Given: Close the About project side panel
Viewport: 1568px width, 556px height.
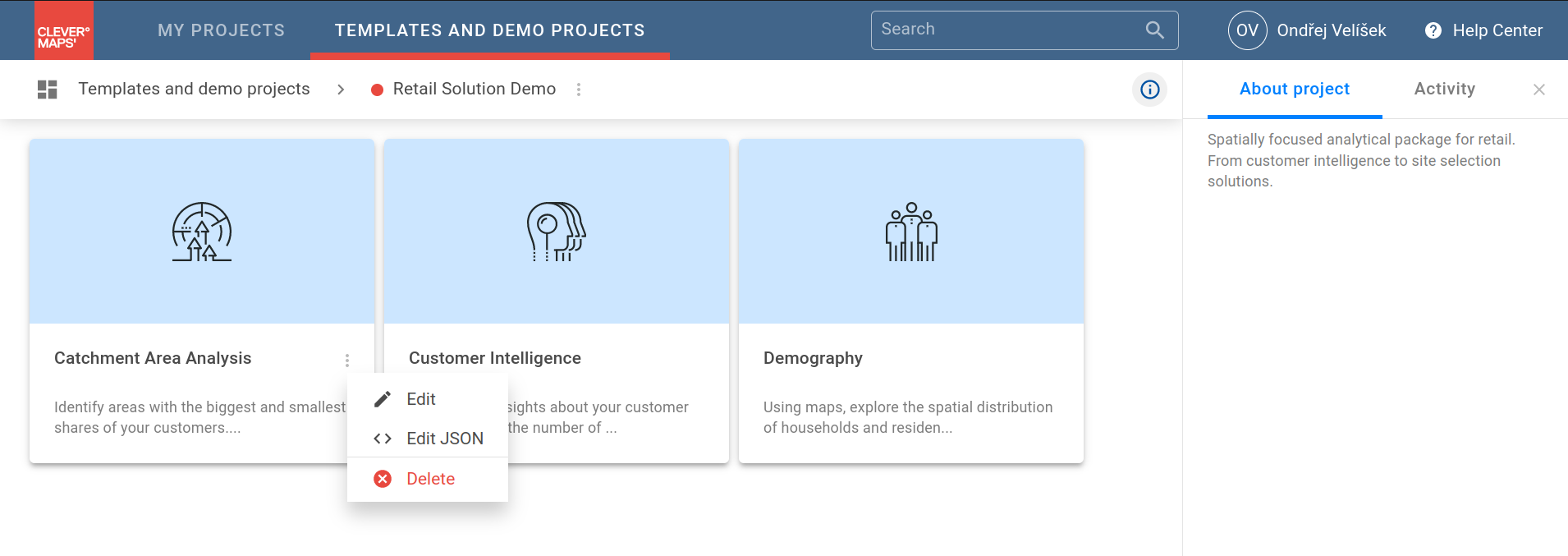Looking at the screenshot, I should tap(1538, 90).
